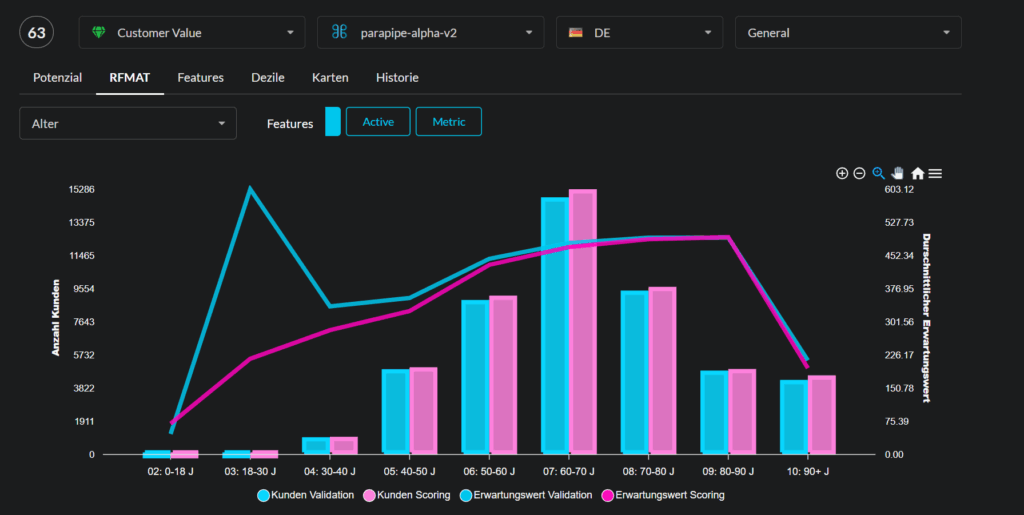Viewport: 1024px width, 515px height.
Task: Click the chart zoom in plus icon
Action: 842,173
